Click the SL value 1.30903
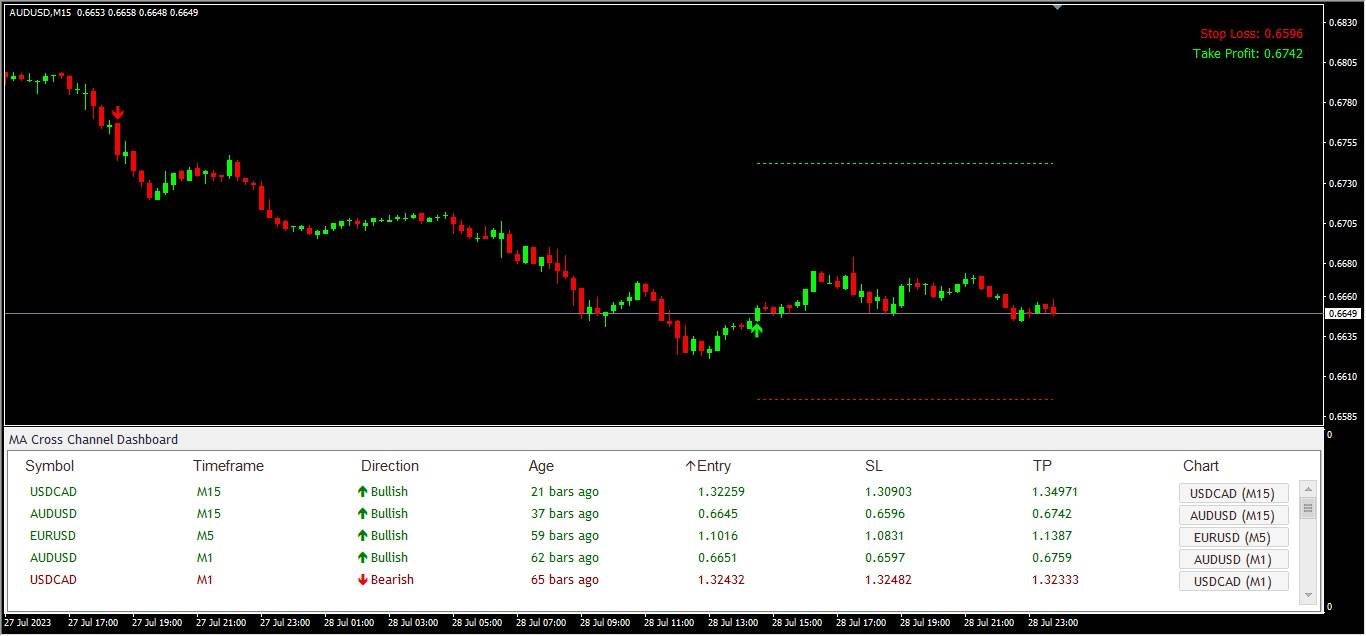Image resolution: width=1366 pixels, height=636 pixels. (x=888, y=491)
